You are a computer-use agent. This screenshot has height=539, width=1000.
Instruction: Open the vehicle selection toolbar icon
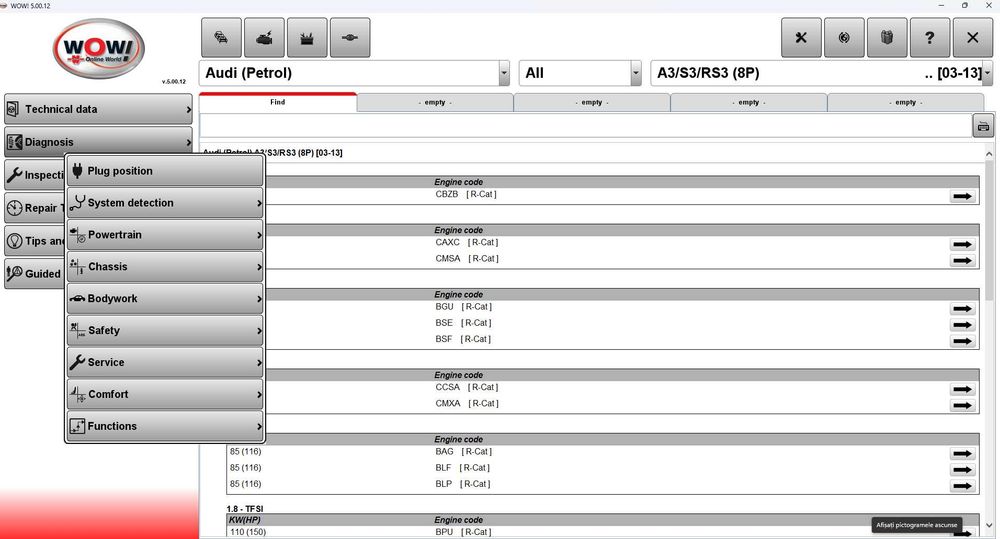click(x=221, y=38)
